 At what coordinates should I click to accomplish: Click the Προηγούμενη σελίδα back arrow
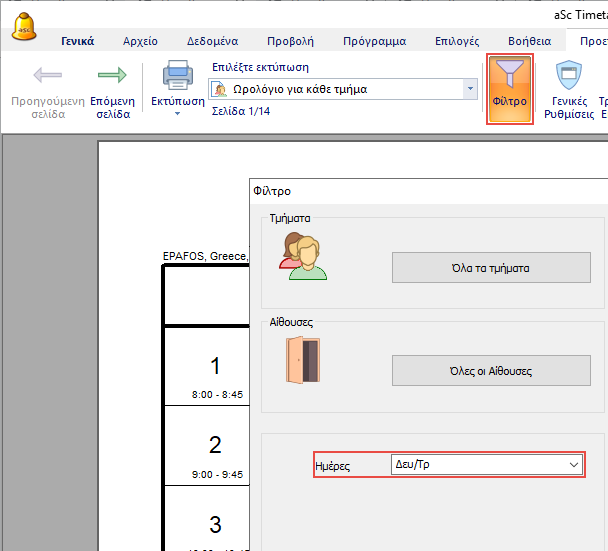point(47,76)
